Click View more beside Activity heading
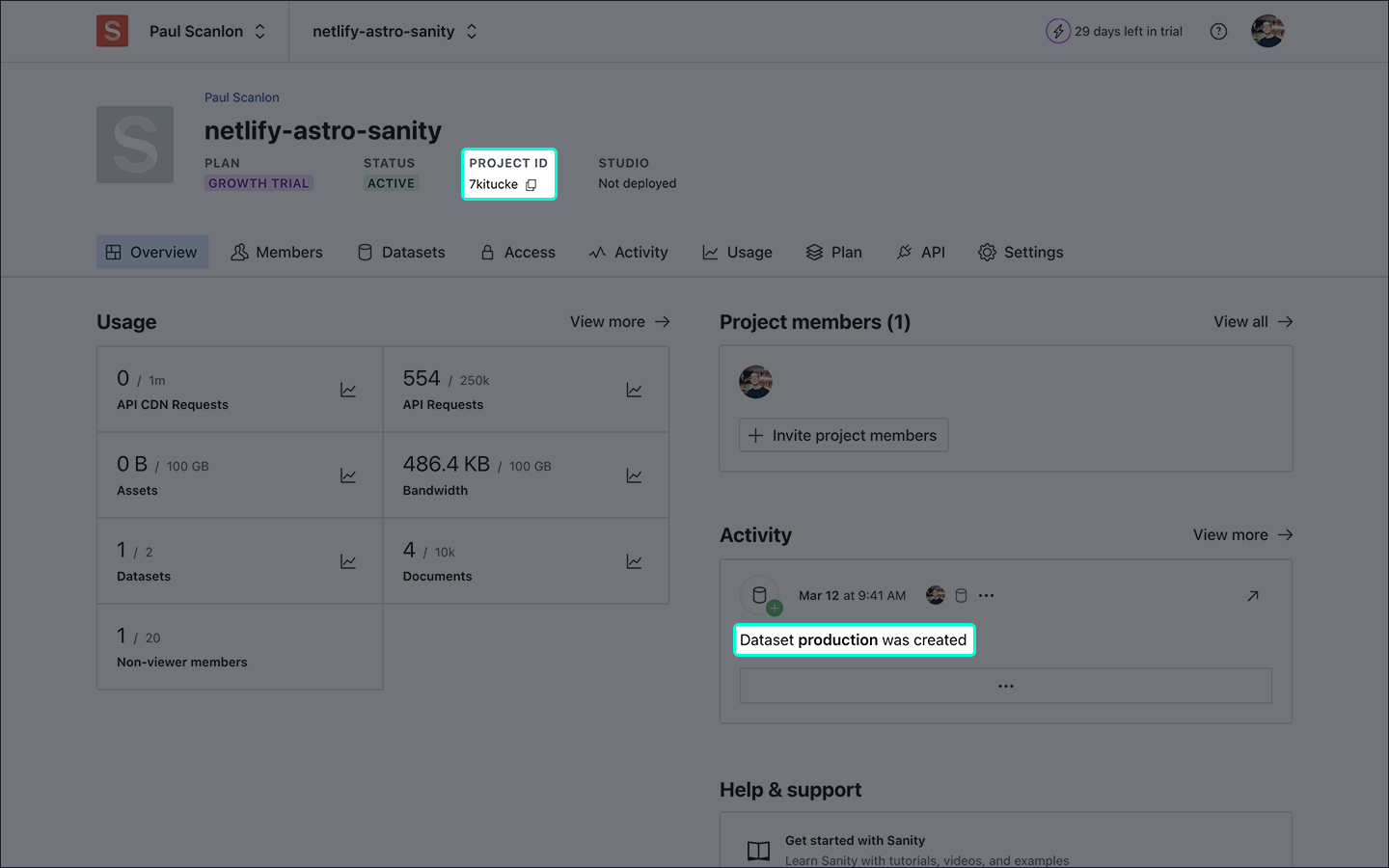Image resolution: width=1389 pixels, height=868 pixels. [x=1242, y=535]
